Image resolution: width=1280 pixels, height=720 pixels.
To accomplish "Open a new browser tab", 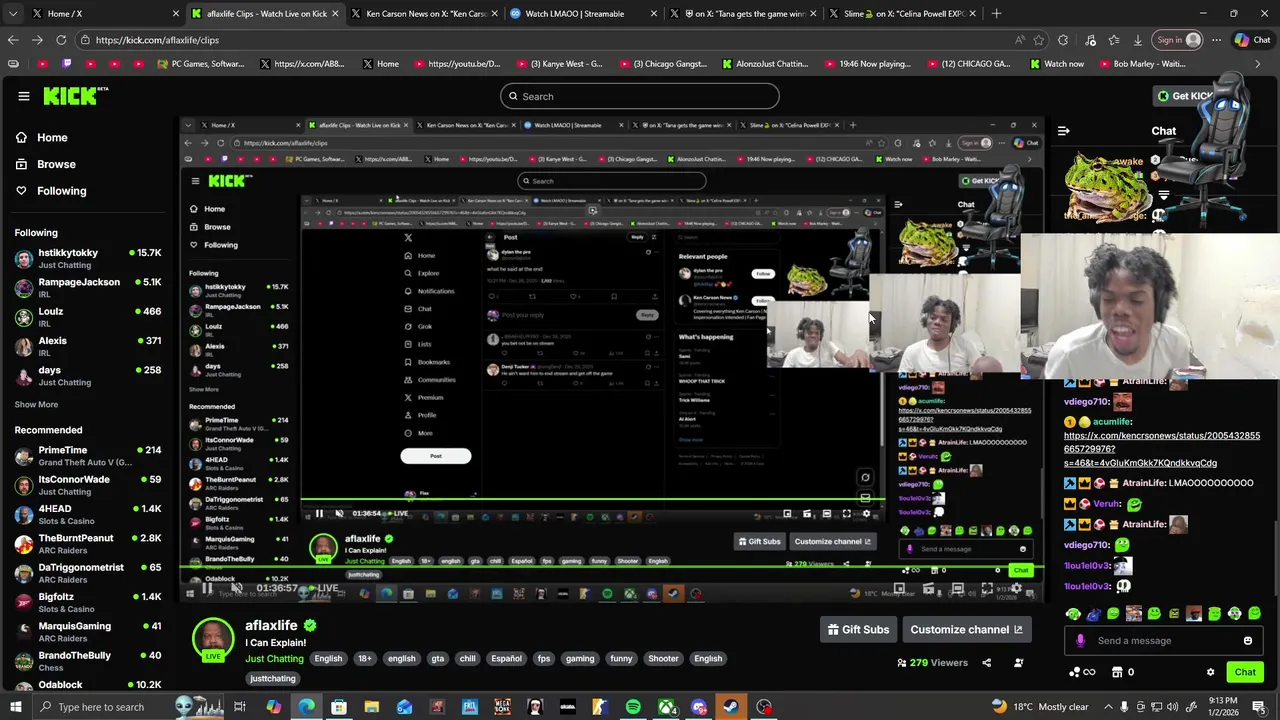I will (996, 14).
